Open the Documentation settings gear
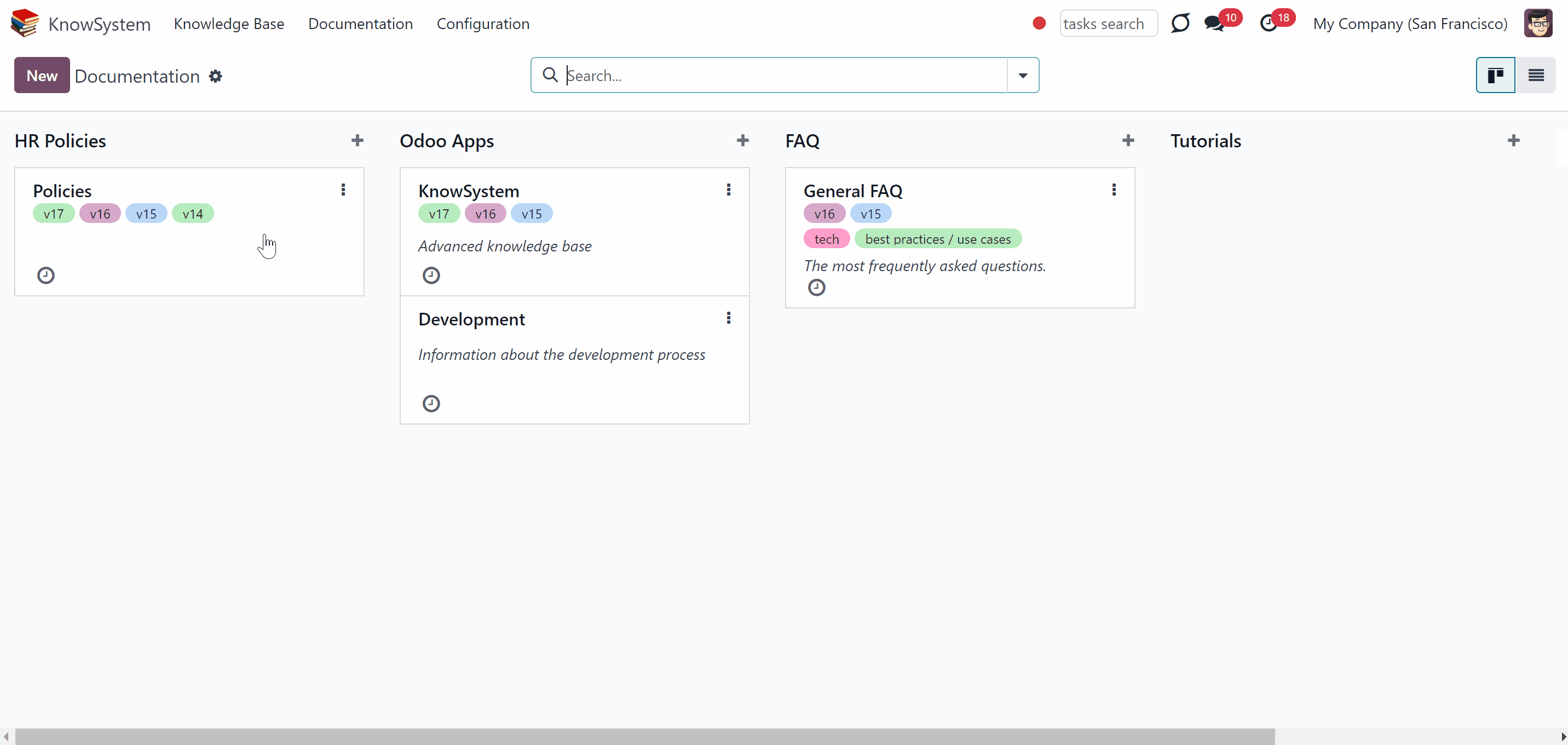The image size is (1568, 745). pyautogui.click(x=216, y=76)
